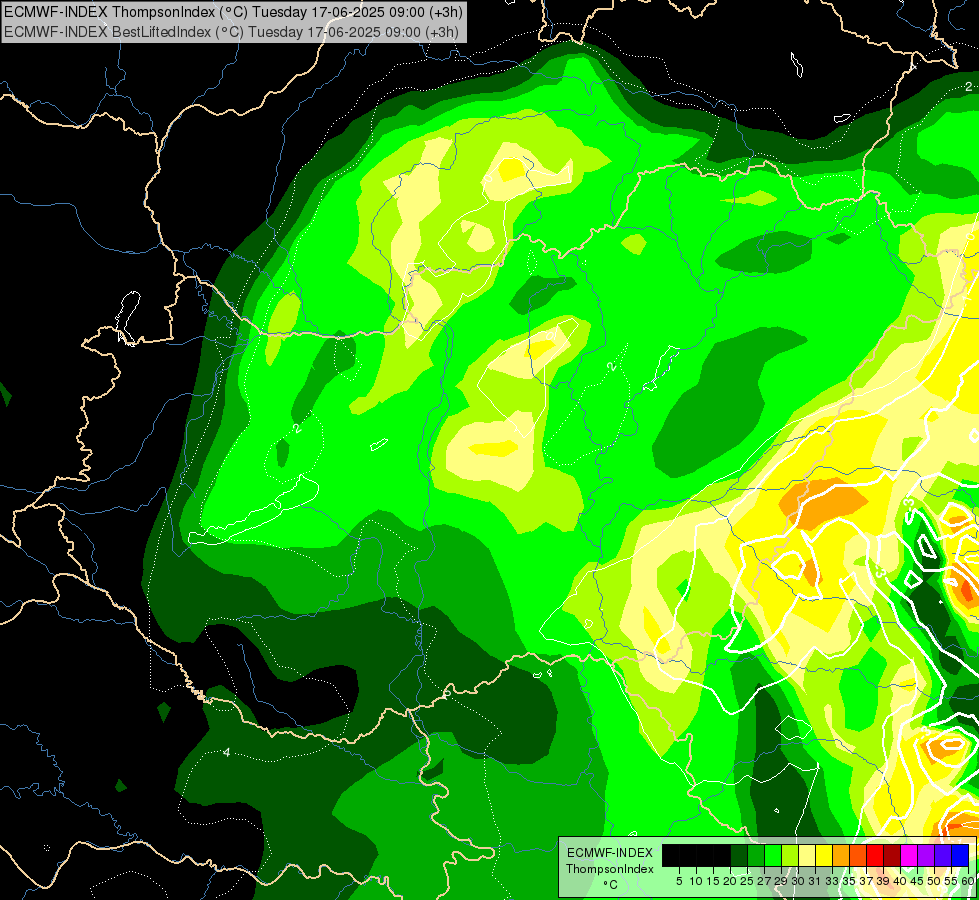Select the orange 33-35 legend swatch

pos(841,855)
